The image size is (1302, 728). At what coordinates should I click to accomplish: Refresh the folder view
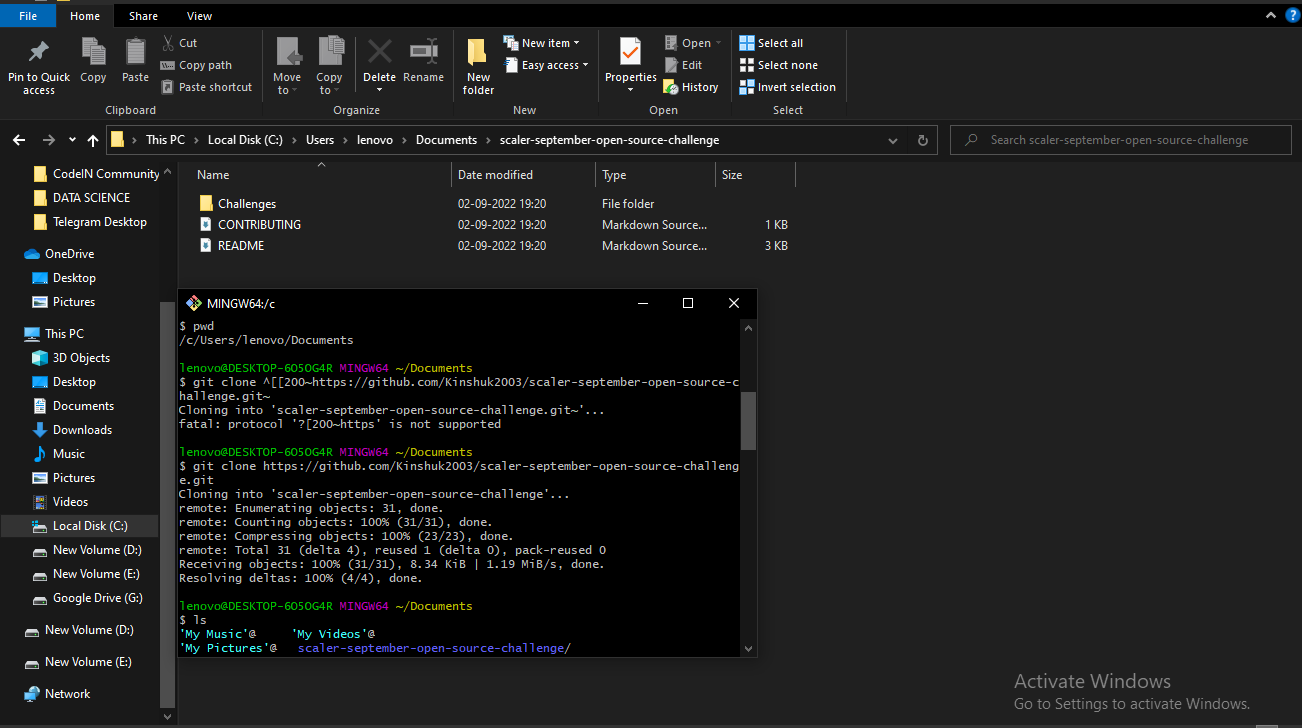pos(922,140)
